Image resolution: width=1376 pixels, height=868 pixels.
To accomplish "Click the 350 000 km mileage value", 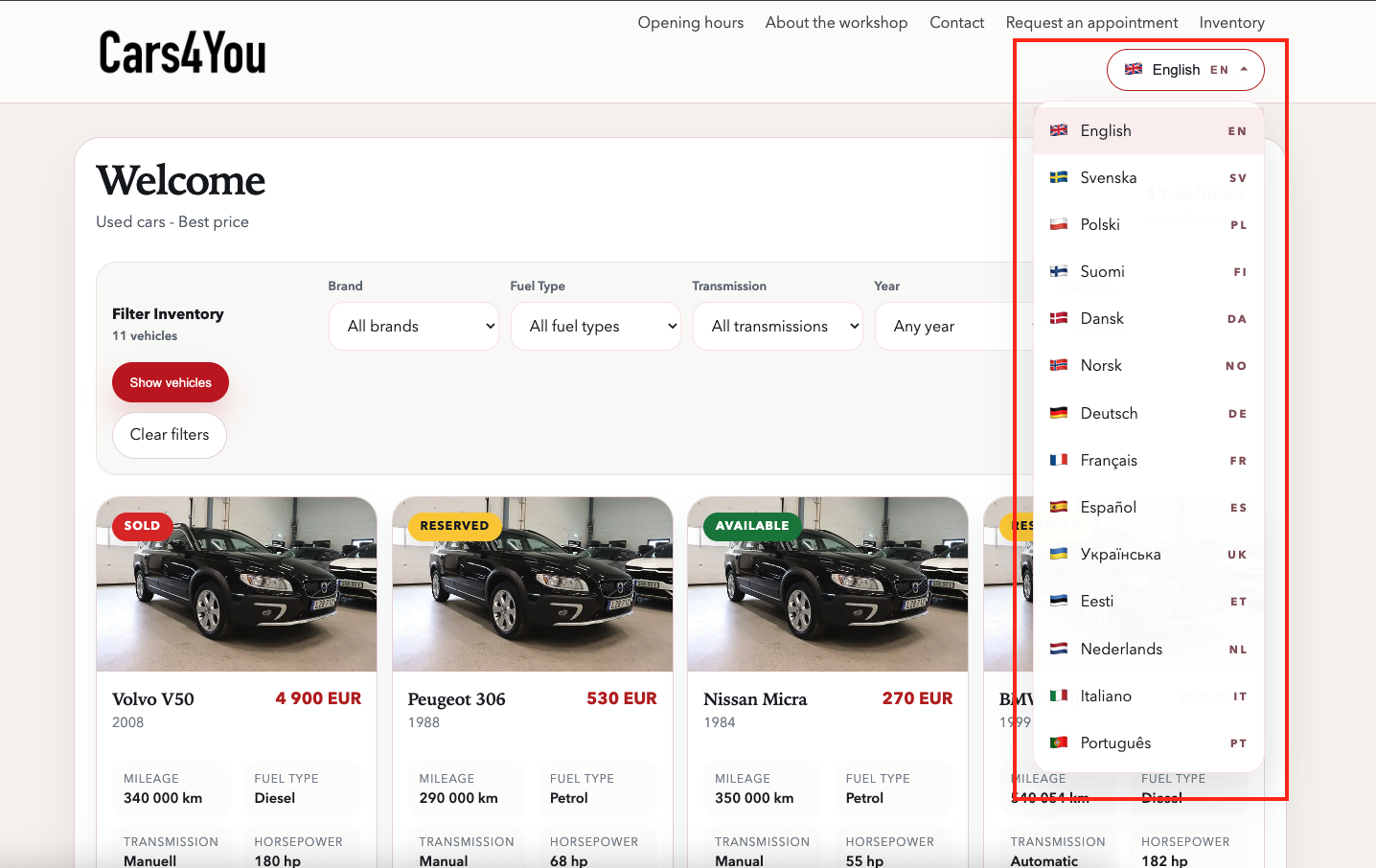I will 754,798.
